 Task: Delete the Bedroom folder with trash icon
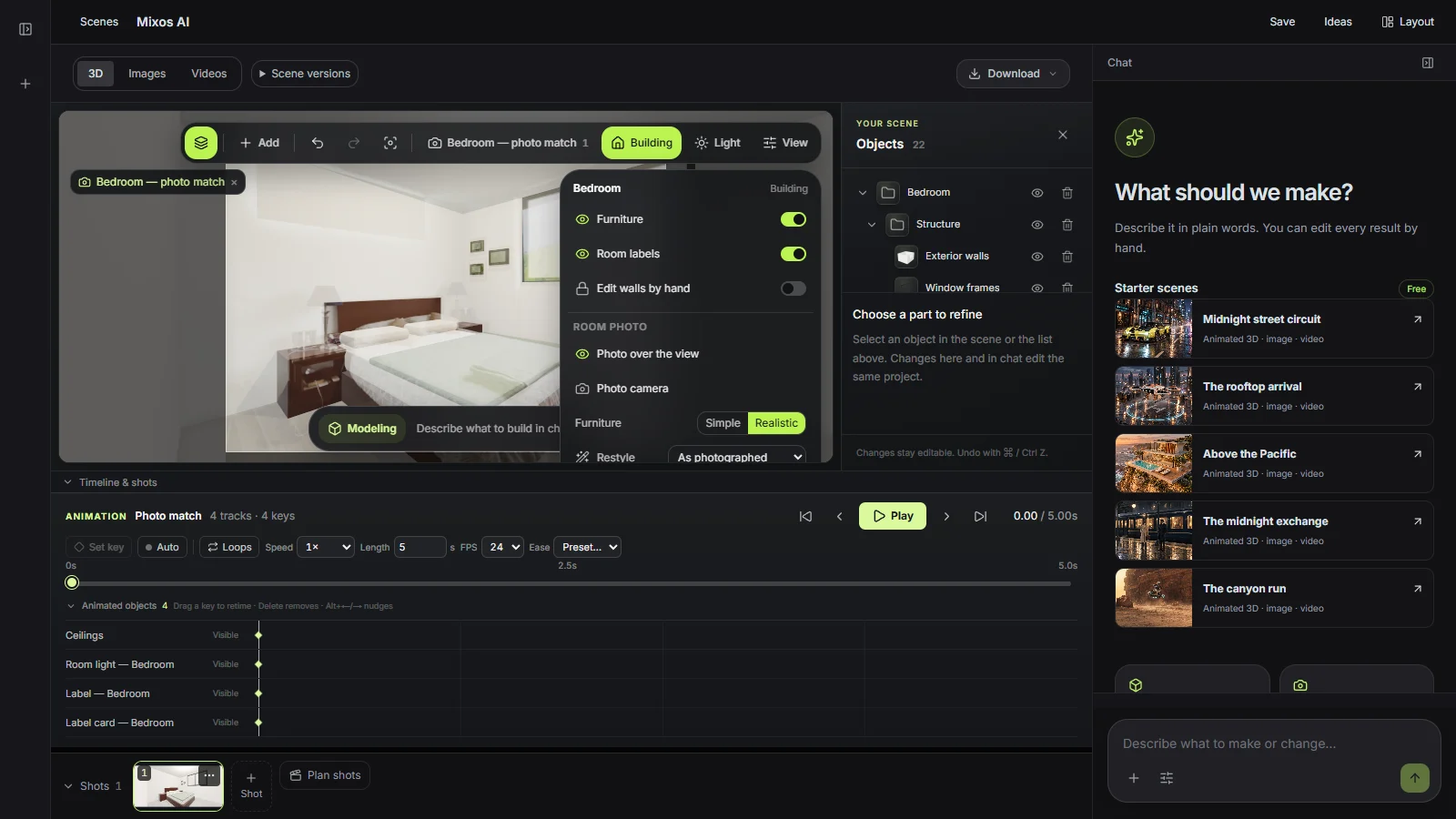[1067, 193]
